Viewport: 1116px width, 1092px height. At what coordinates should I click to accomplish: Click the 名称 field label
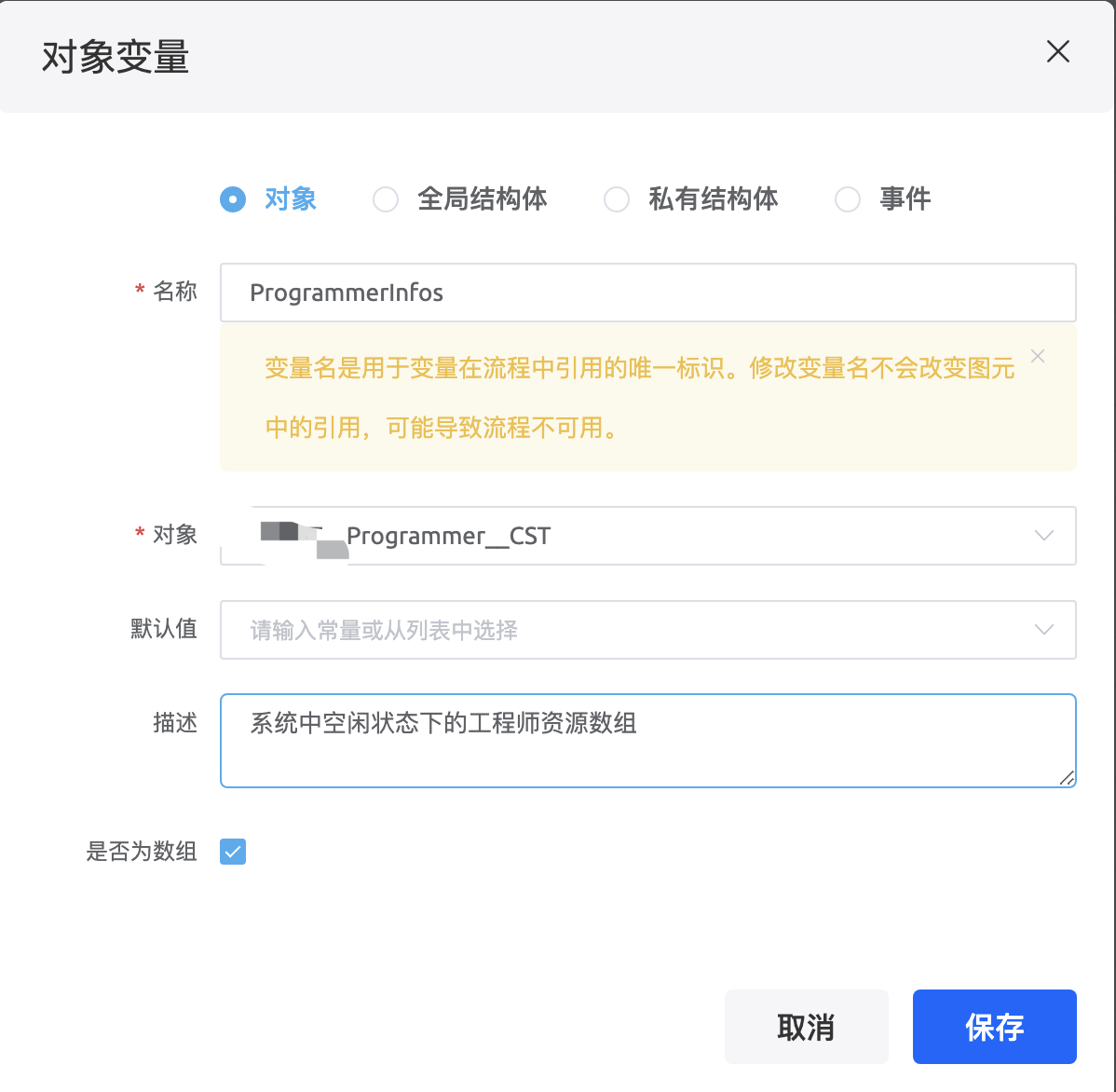[x=175, y=292]
